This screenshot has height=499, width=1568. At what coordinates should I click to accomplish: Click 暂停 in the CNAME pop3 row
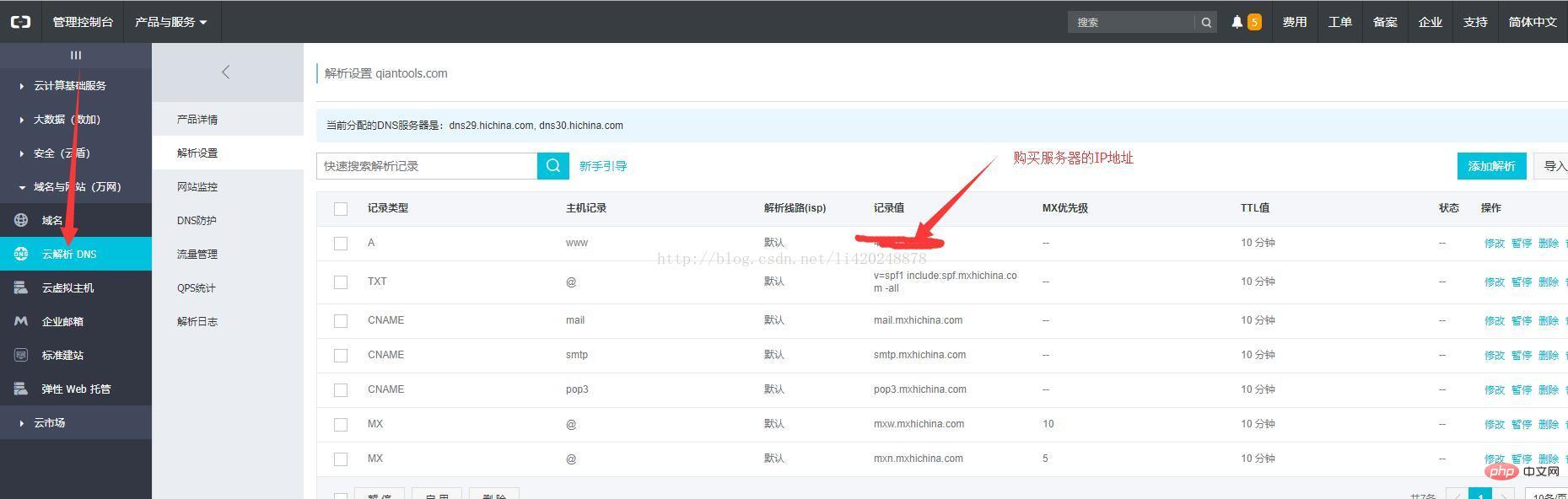coord(1521,389)
